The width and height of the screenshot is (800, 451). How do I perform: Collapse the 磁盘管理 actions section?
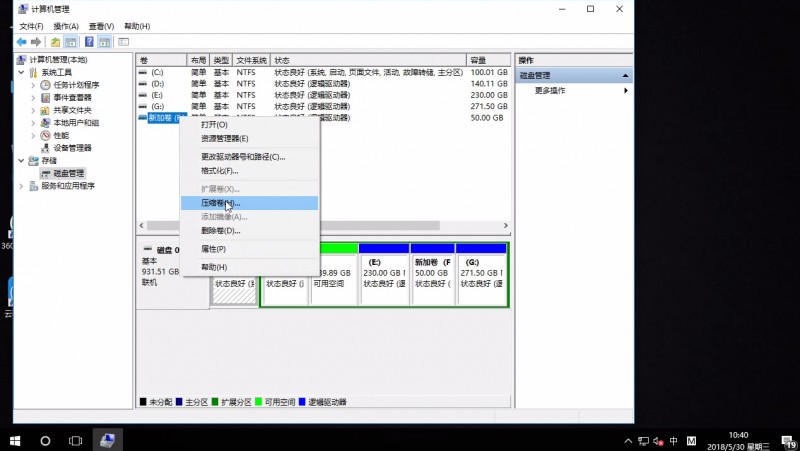click(x=625, y=76)
